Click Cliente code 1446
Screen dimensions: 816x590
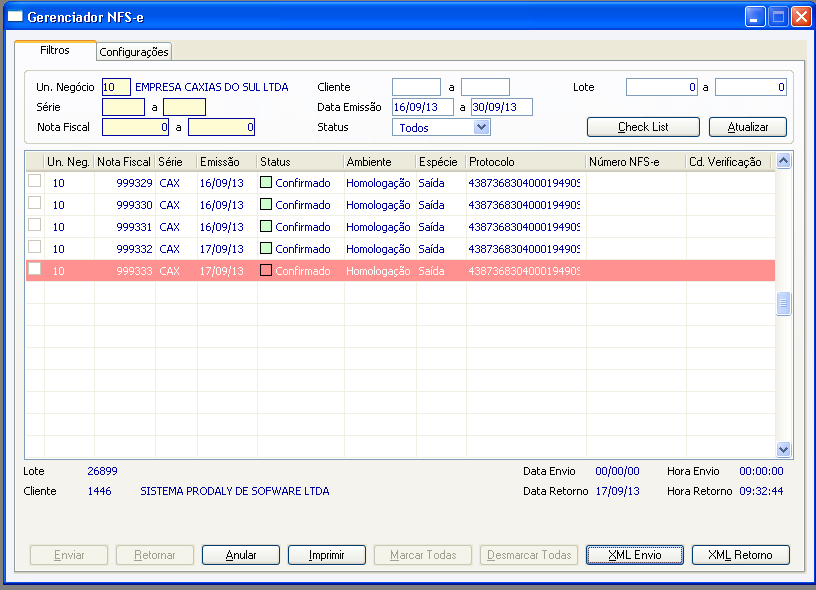(x=99, y=491)
